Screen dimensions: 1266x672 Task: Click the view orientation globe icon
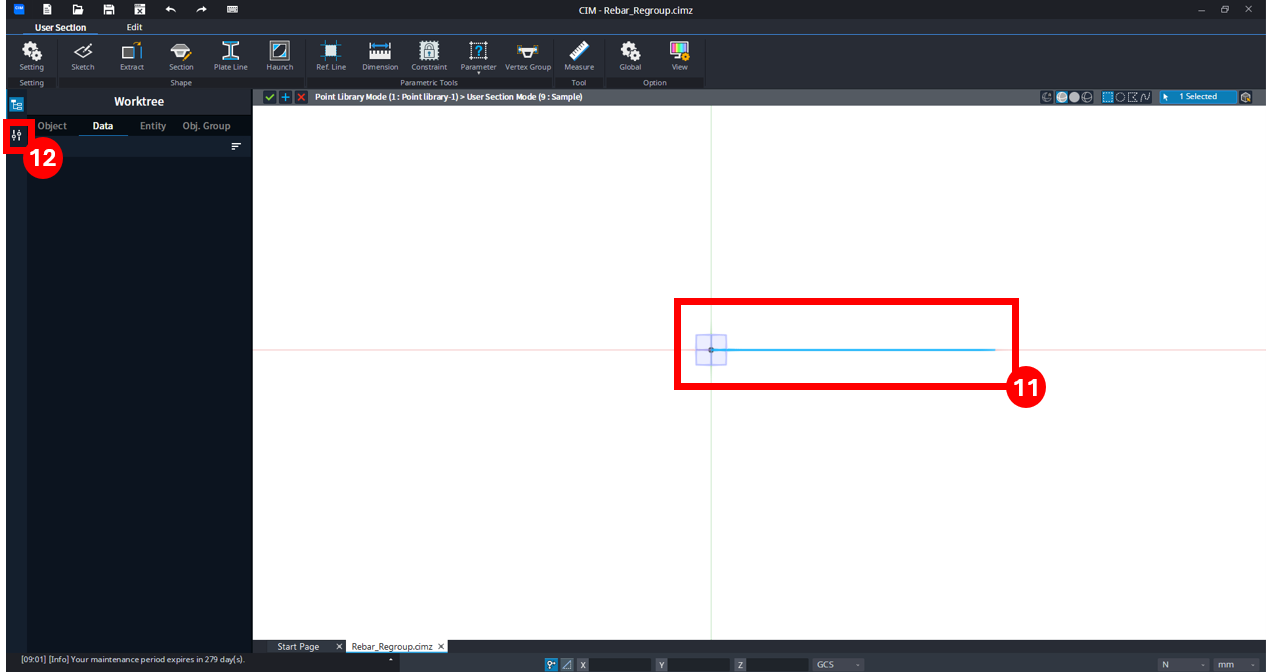1047,97
